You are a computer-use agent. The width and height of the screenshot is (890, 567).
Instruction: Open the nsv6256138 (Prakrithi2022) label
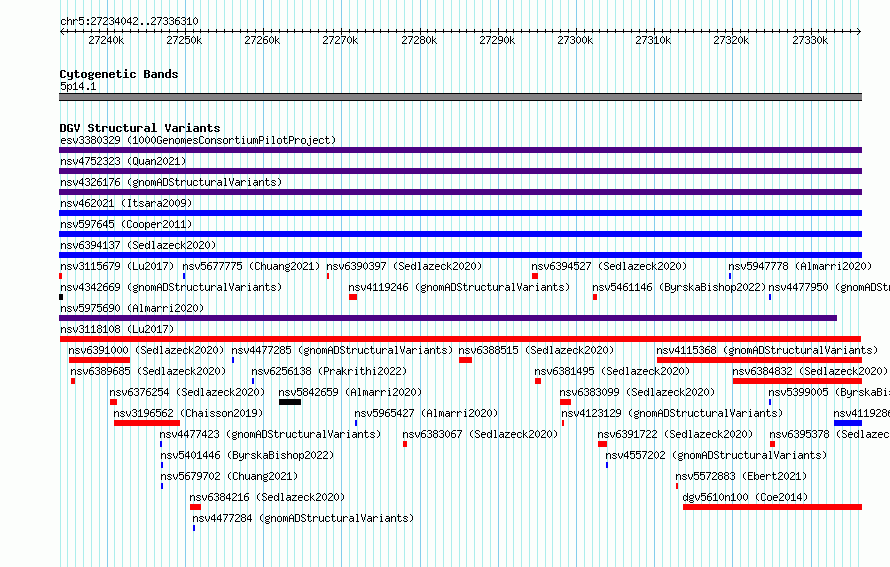[x=329, y=371]
